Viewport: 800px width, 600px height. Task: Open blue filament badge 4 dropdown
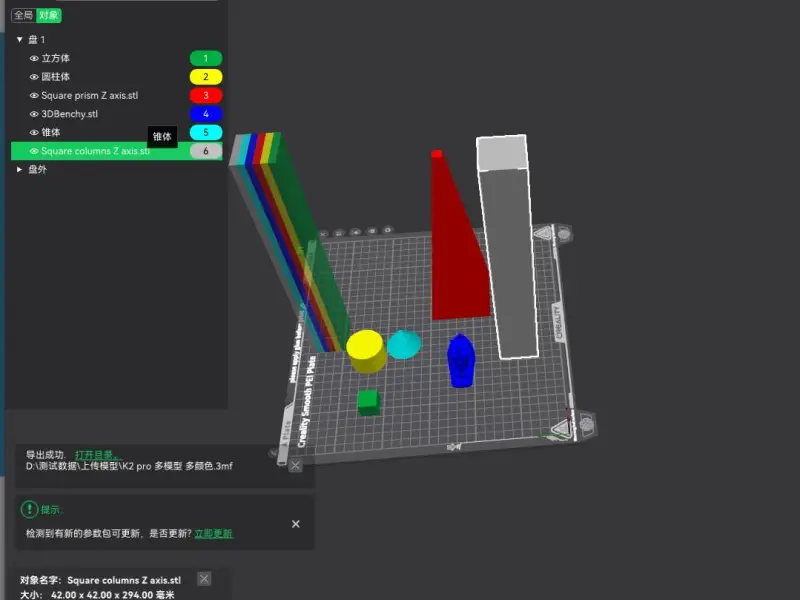point(206,114)
